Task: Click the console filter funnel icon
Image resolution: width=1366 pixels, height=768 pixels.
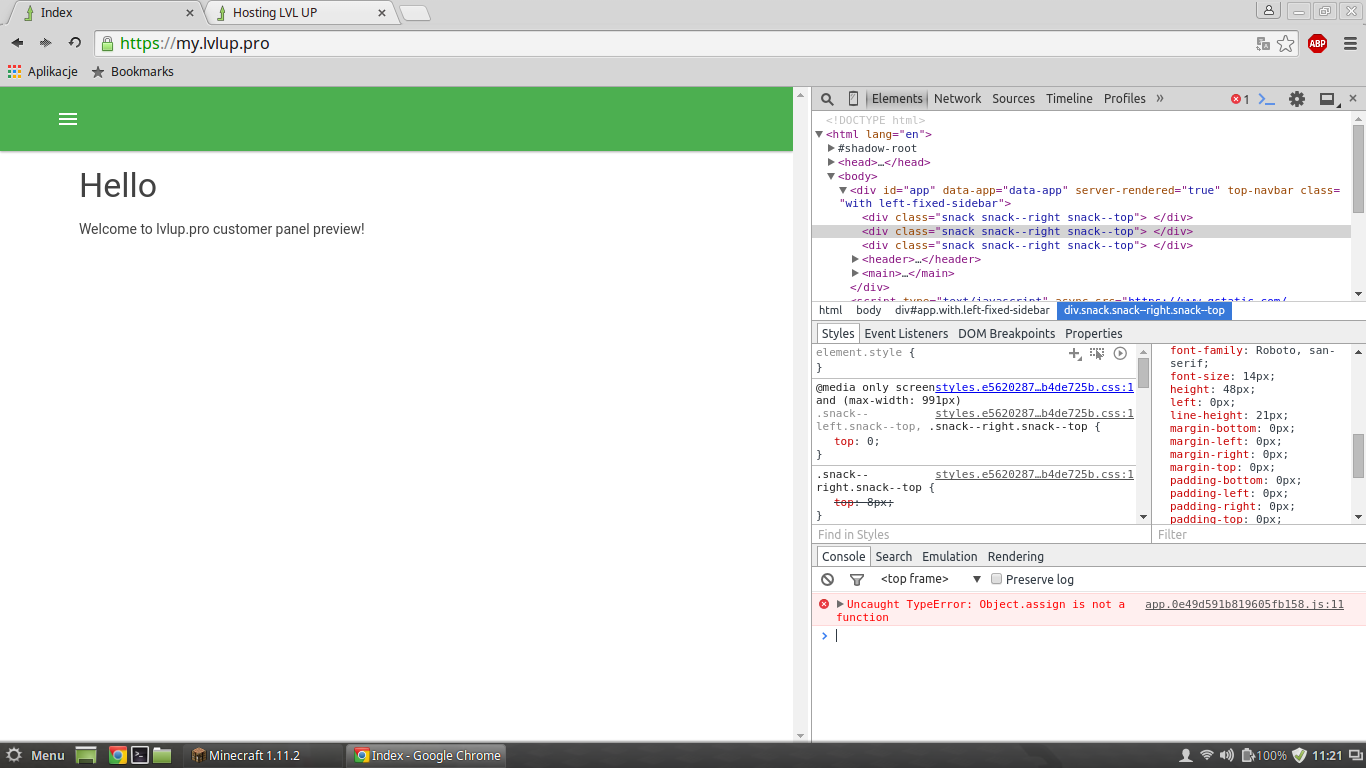Action: [857, 580]
